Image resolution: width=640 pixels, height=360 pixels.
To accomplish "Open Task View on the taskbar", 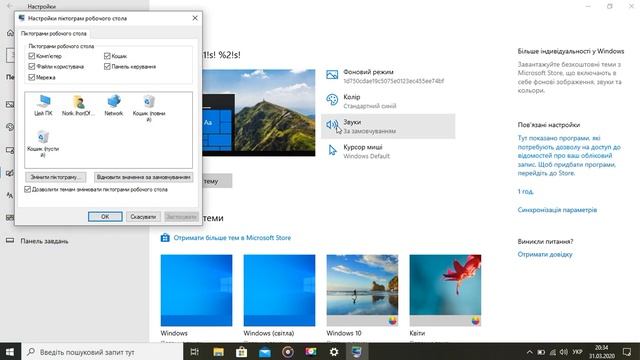I will [x=195, y=352].
